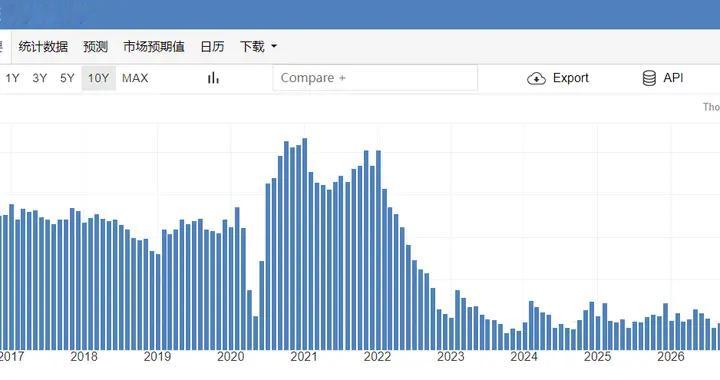Select the 1Y time range

click(12, 78)
